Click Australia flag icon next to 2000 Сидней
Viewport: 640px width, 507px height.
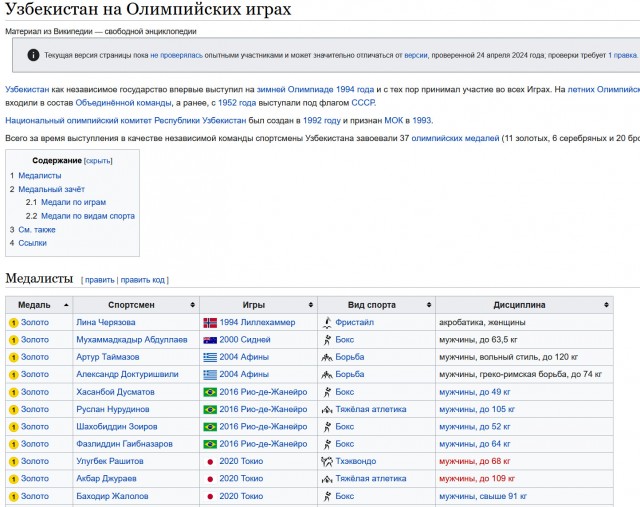[210, 340]
